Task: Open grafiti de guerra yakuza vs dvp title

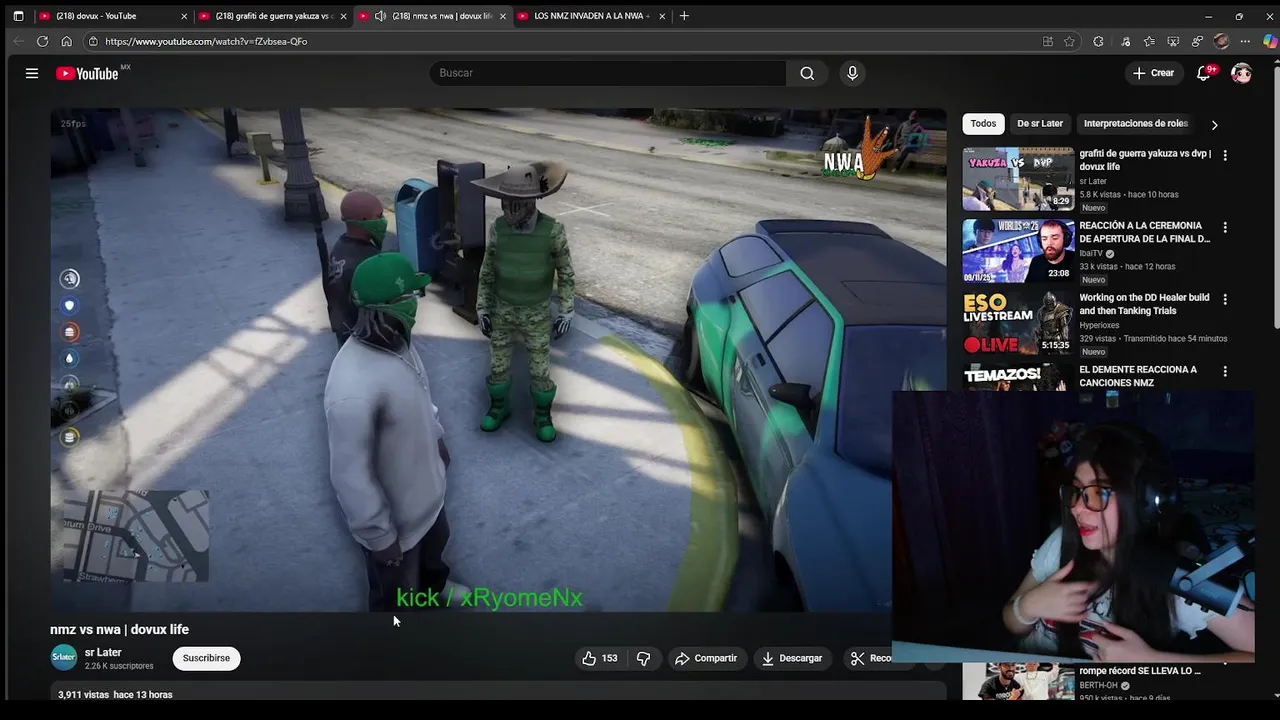Action: click(x=1145, y=160)
